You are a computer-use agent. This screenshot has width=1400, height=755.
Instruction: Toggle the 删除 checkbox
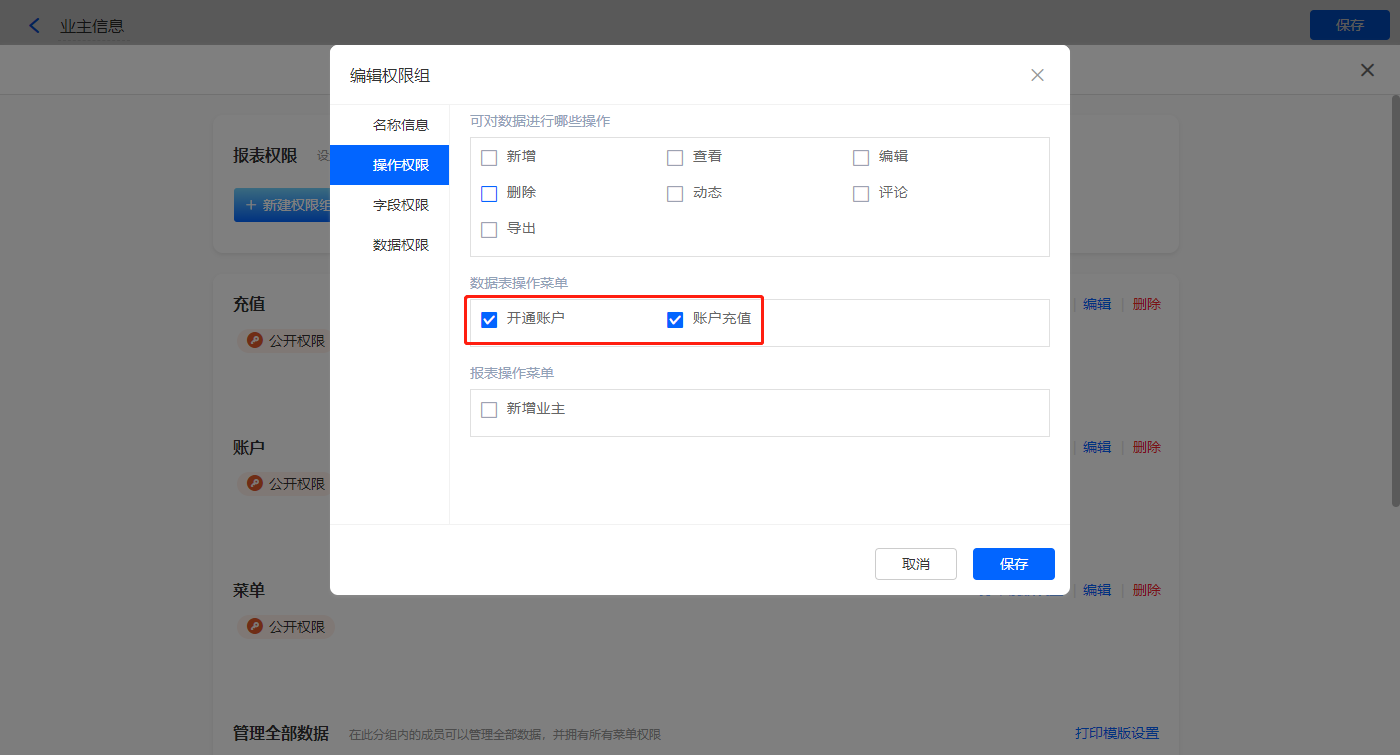(489, 193)
